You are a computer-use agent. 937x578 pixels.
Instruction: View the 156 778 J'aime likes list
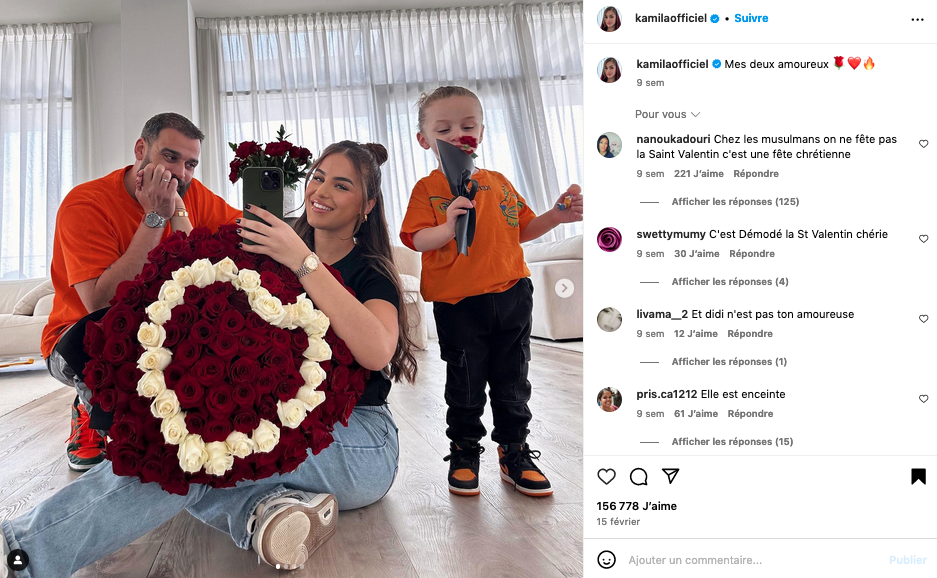click(636, 506)
